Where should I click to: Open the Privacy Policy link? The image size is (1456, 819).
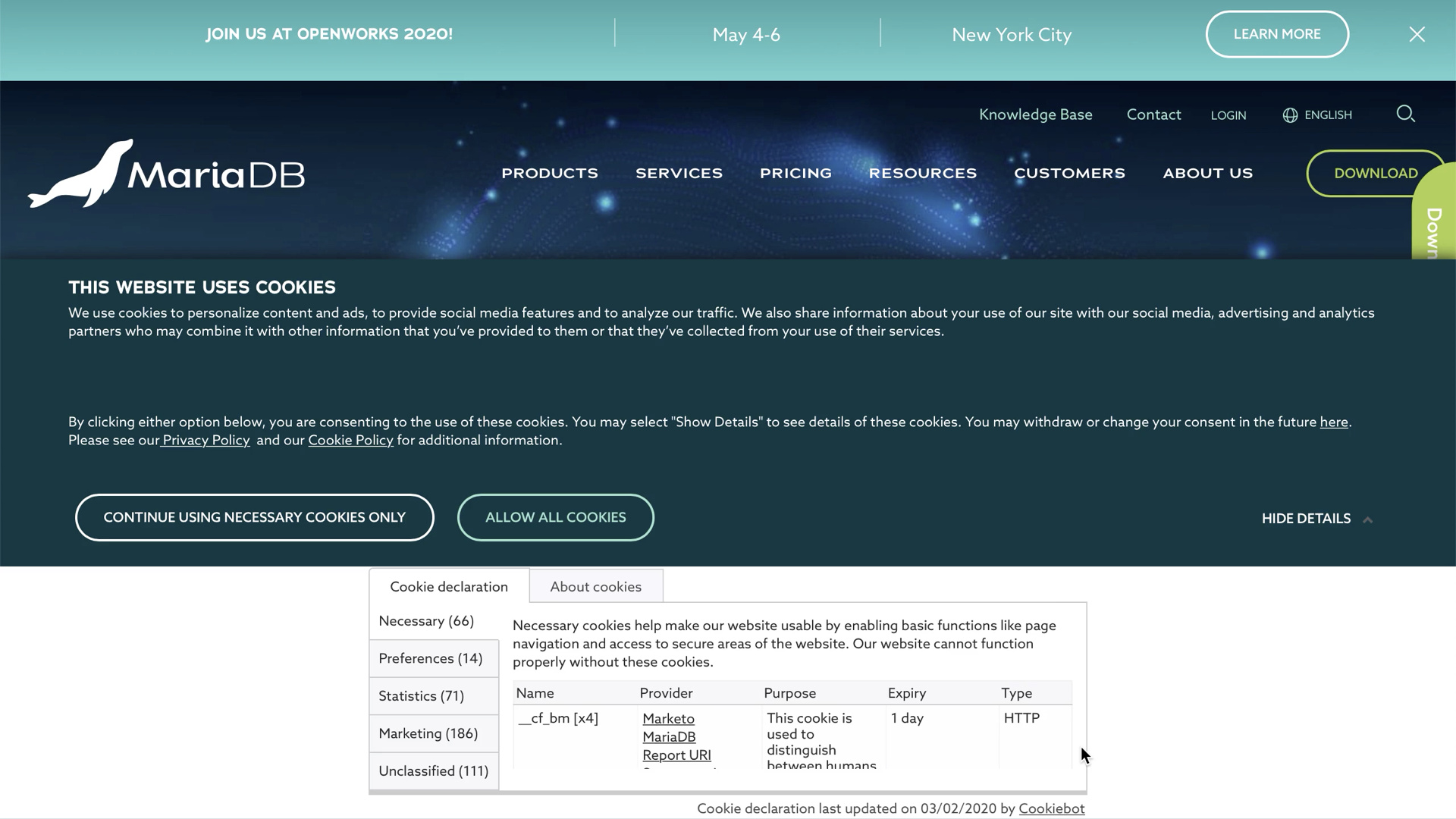click(206, 440)
